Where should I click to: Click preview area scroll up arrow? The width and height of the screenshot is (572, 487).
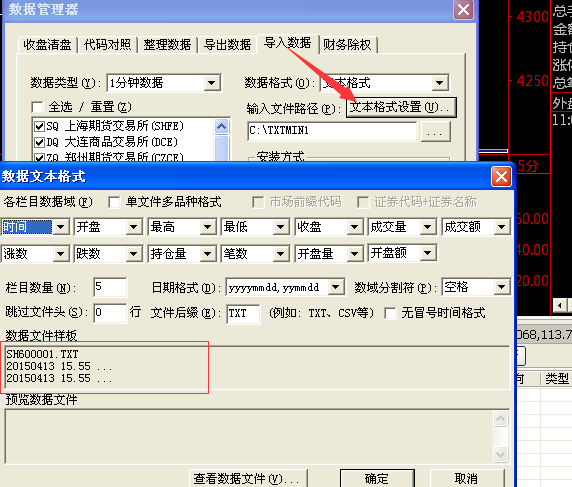(500, 418)
